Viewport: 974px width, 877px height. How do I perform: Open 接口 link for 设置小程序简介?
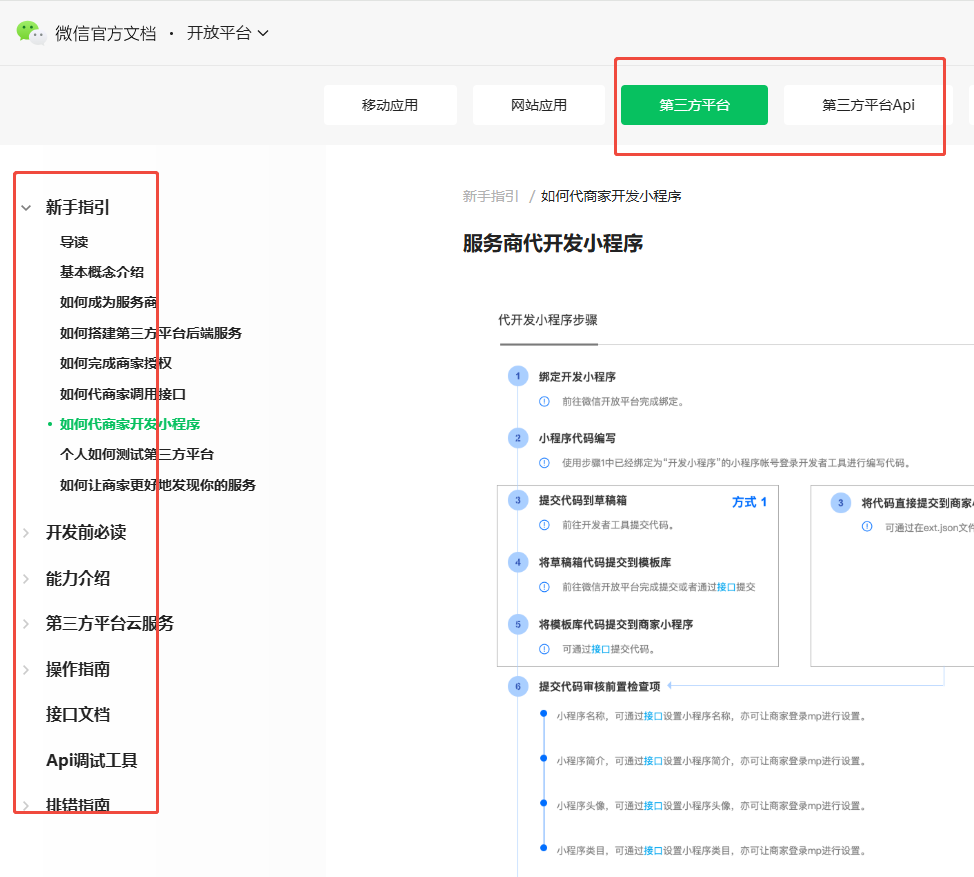[x=653, y=761]
